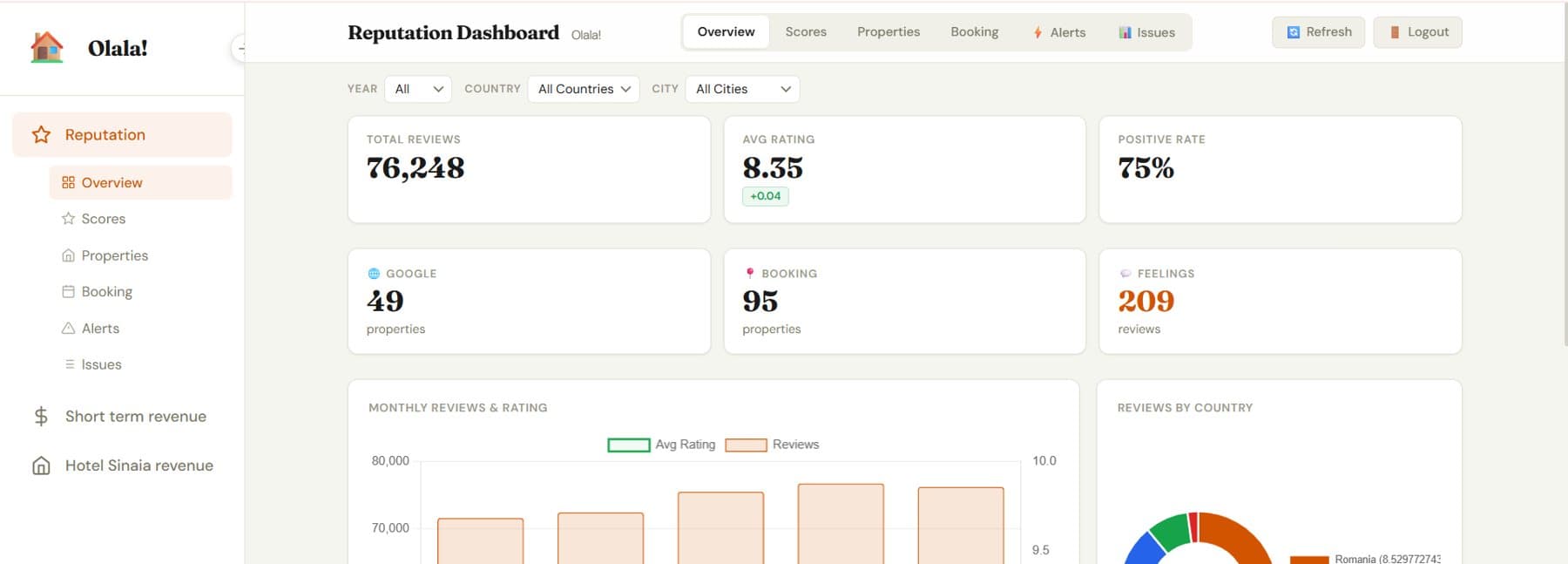Click the Issues list icon in sidebar
The width and height of the screenshot is (1568, 564).
tap(70, 364)
